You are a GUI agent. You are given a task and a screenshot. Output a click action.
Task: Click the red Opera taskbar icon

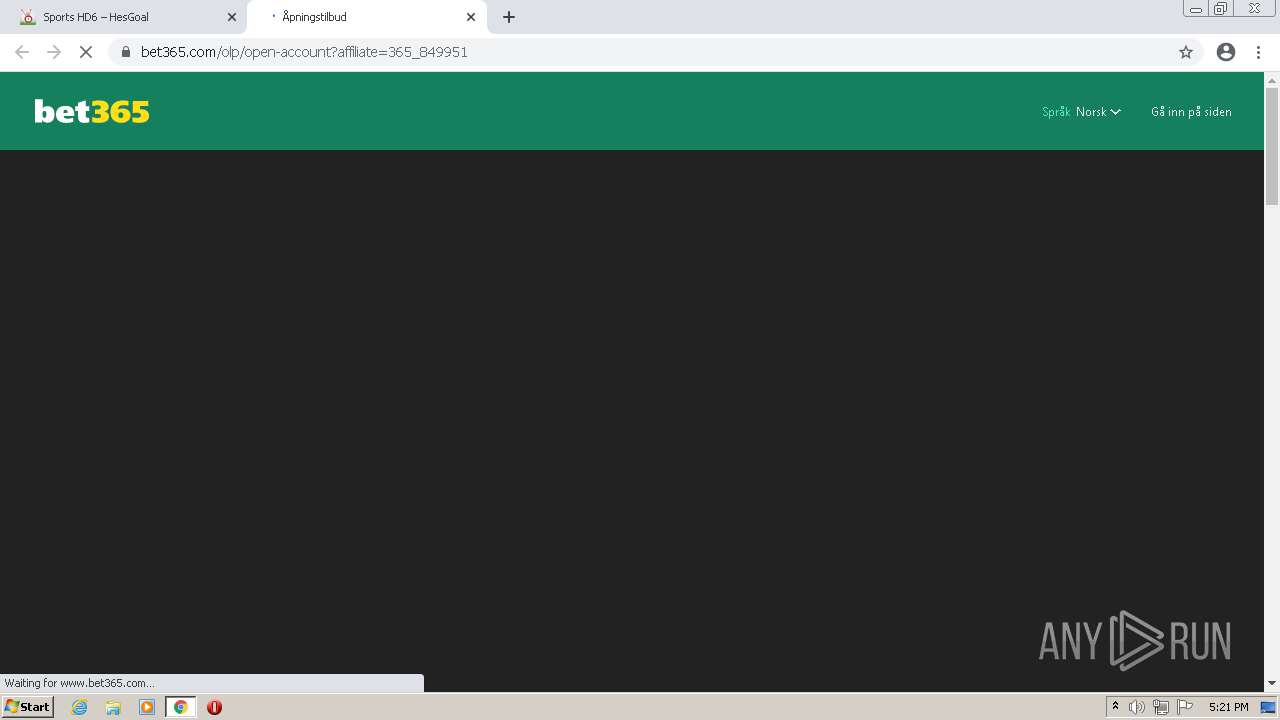pos(214,707)
